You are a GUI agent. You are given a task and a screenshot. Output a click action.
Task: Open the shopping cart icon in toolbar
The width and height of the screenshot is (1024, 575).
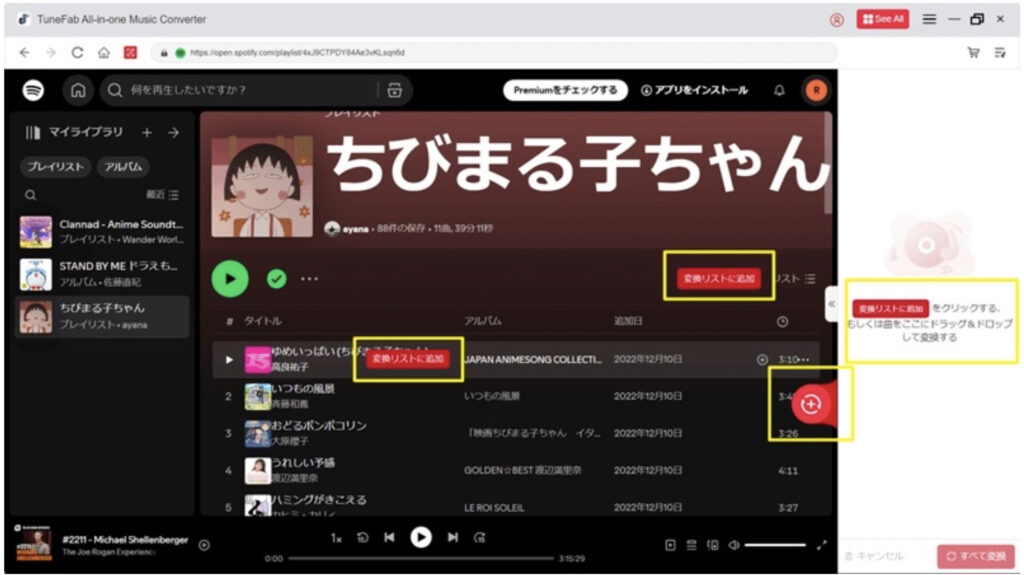coord(973,52)
